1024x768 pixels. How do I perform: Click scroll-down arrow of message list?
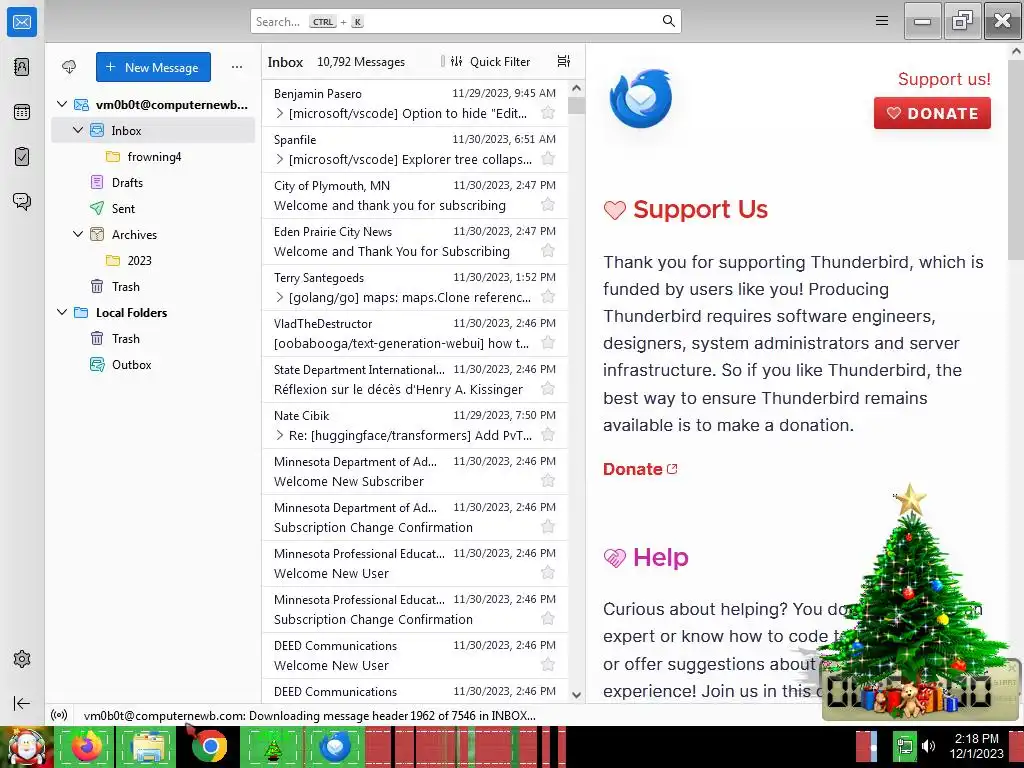pyautogui.click(x=576, y=695)
